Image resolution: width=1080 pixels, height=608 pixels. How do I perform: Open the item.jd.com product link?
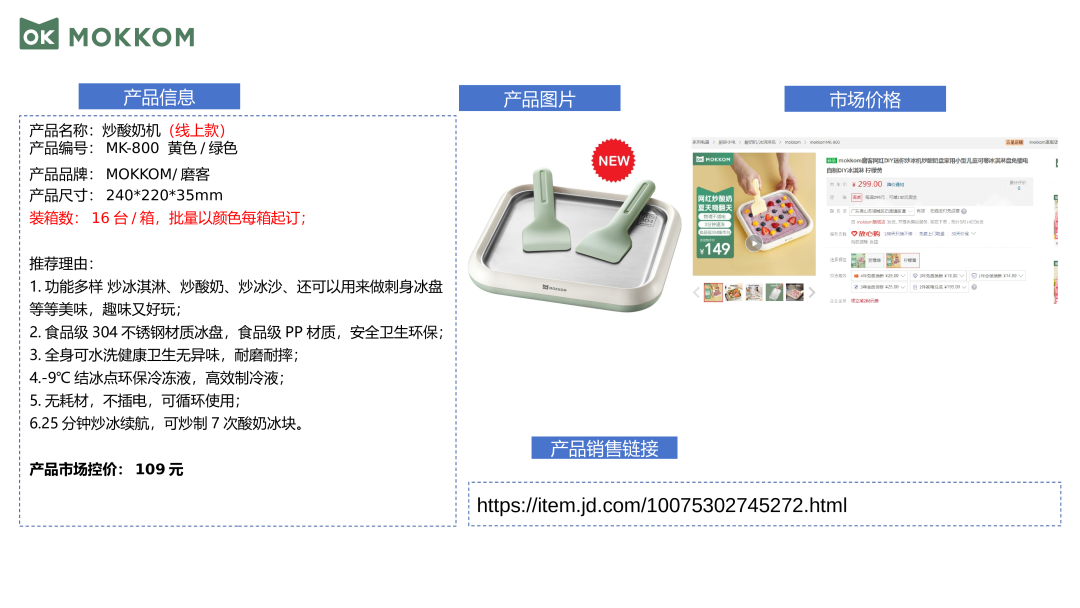662,505
